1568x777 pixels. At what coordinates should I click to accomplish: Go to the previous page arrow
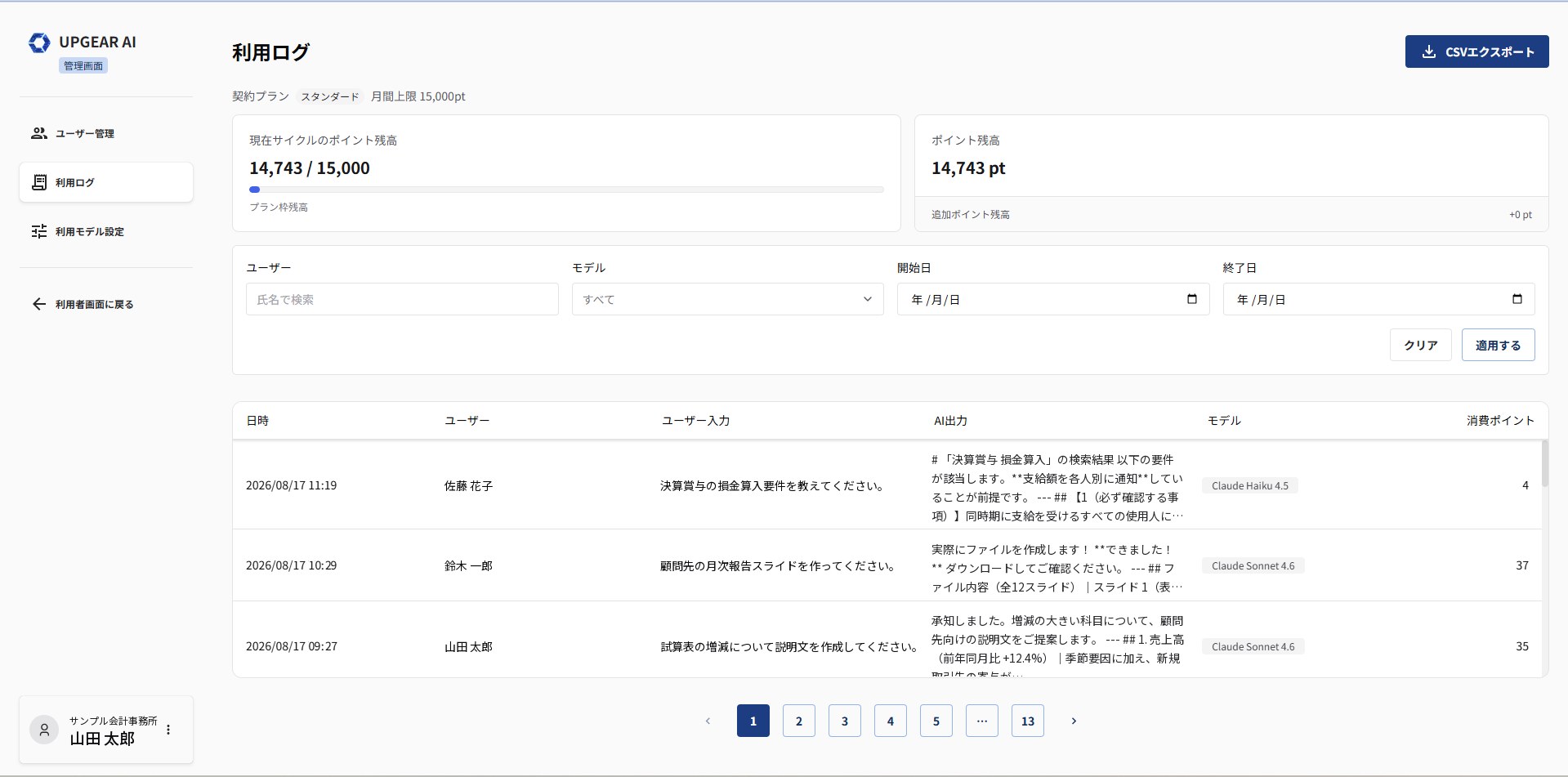pos(708,721)
